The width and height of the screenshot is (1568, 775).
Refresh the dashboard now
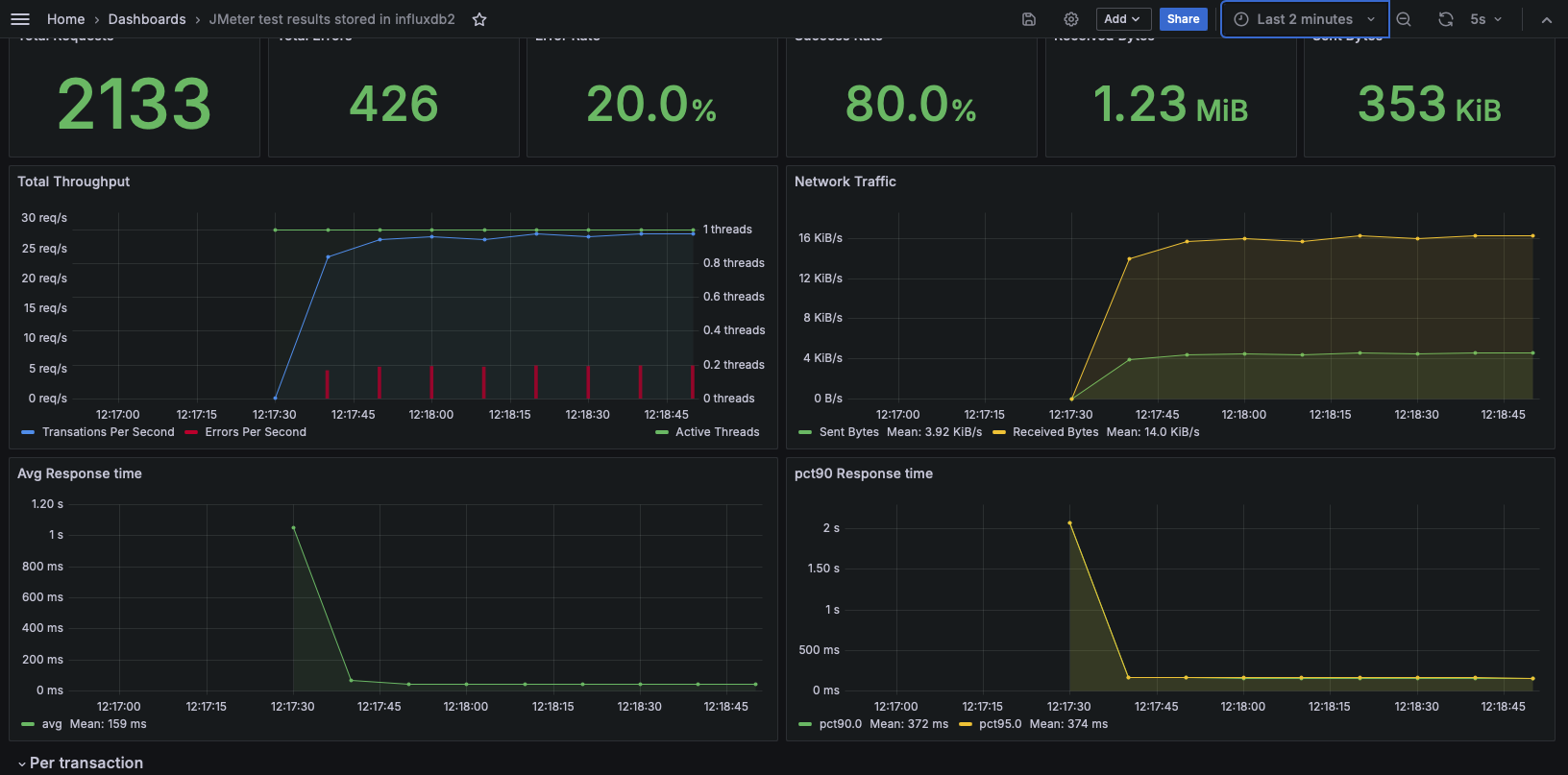tap(1446, 19)
